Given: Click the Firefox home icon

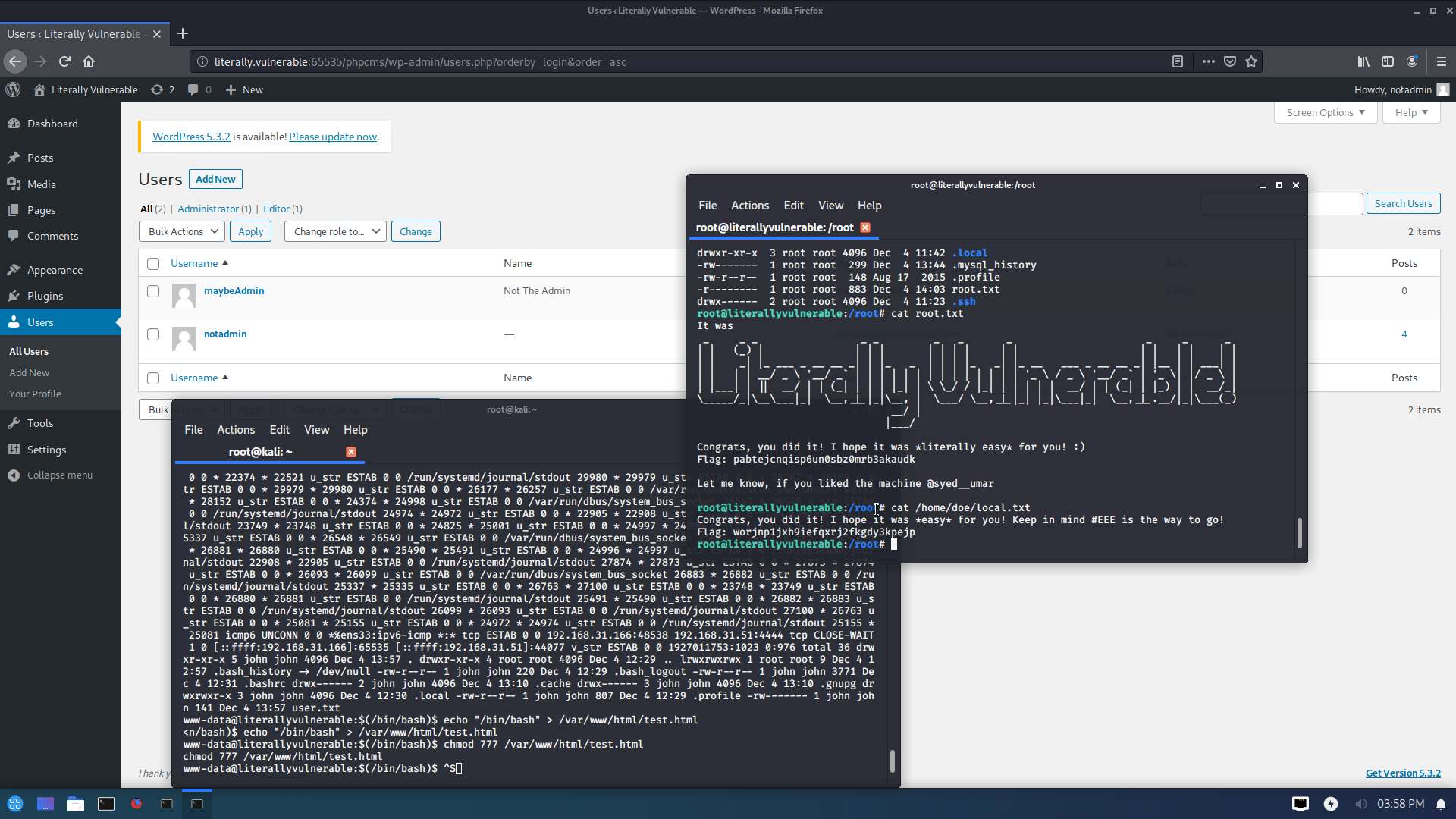Looking at the screenshot, I should click(x=89, y=61).
